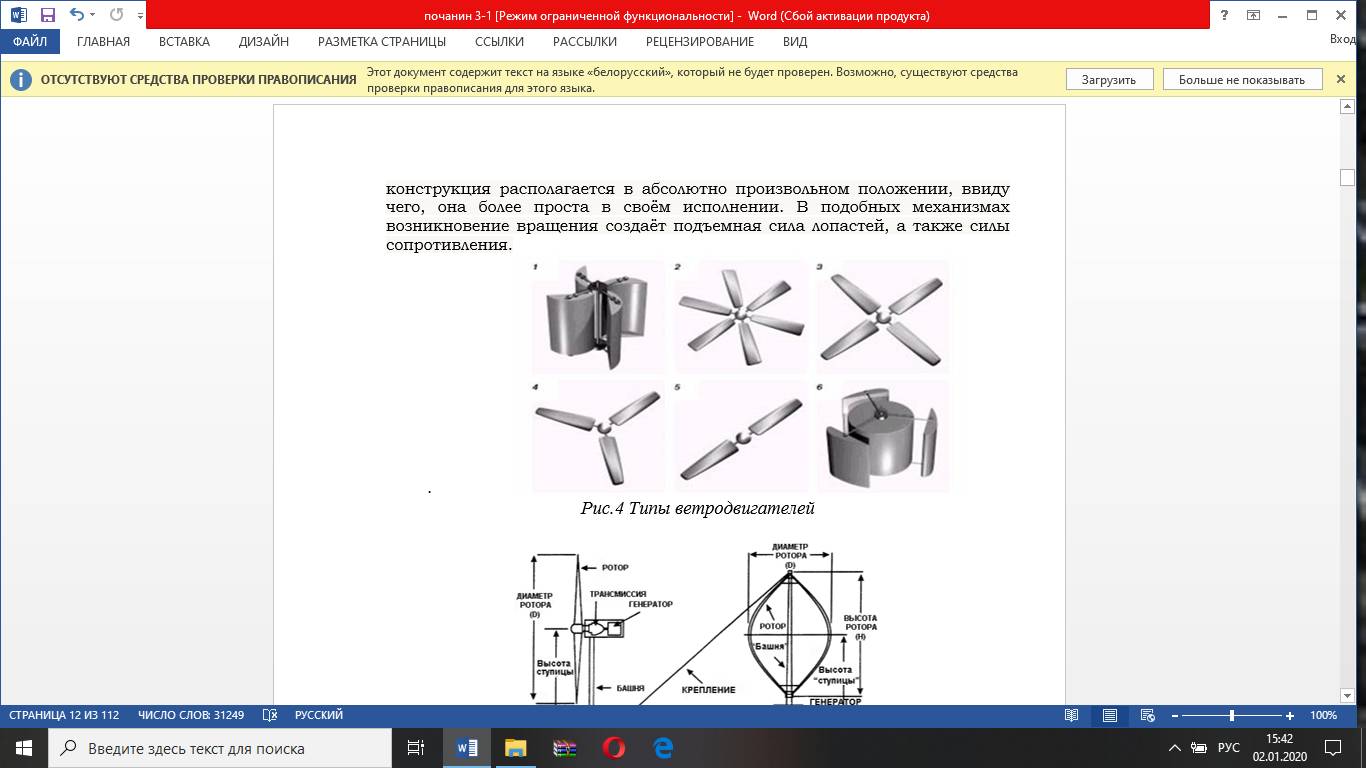Click the ribbon display options icon
The image size is (1366, 768).
click(1253, 15)
